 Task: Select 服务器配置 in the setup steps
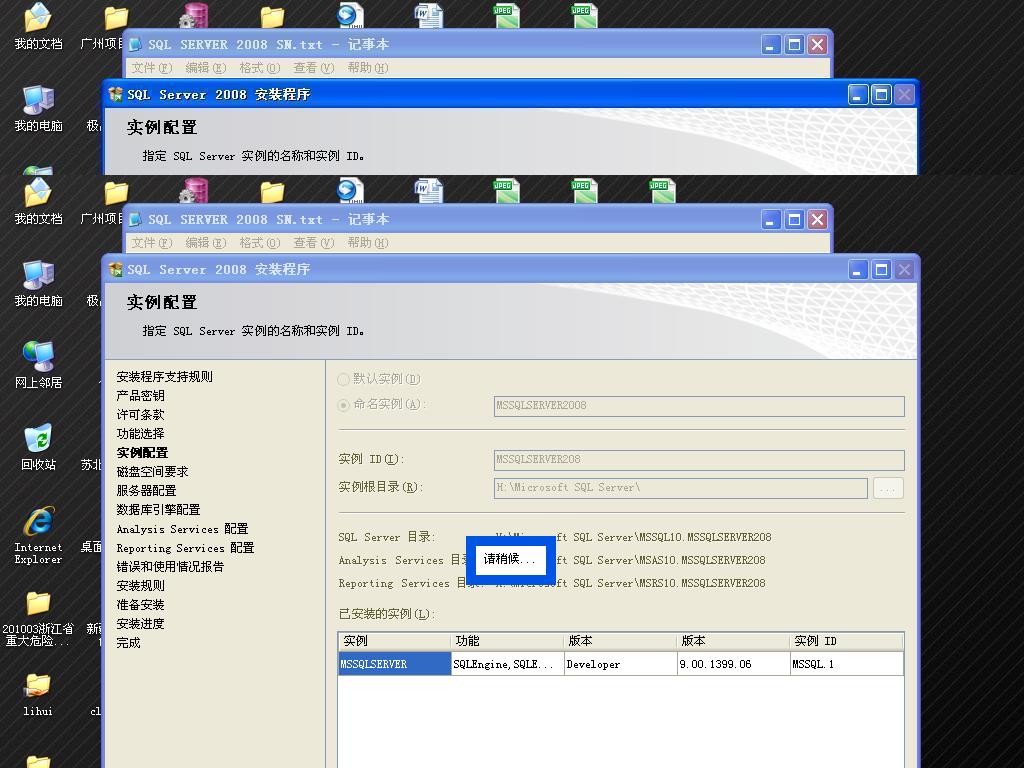point(146,491)
